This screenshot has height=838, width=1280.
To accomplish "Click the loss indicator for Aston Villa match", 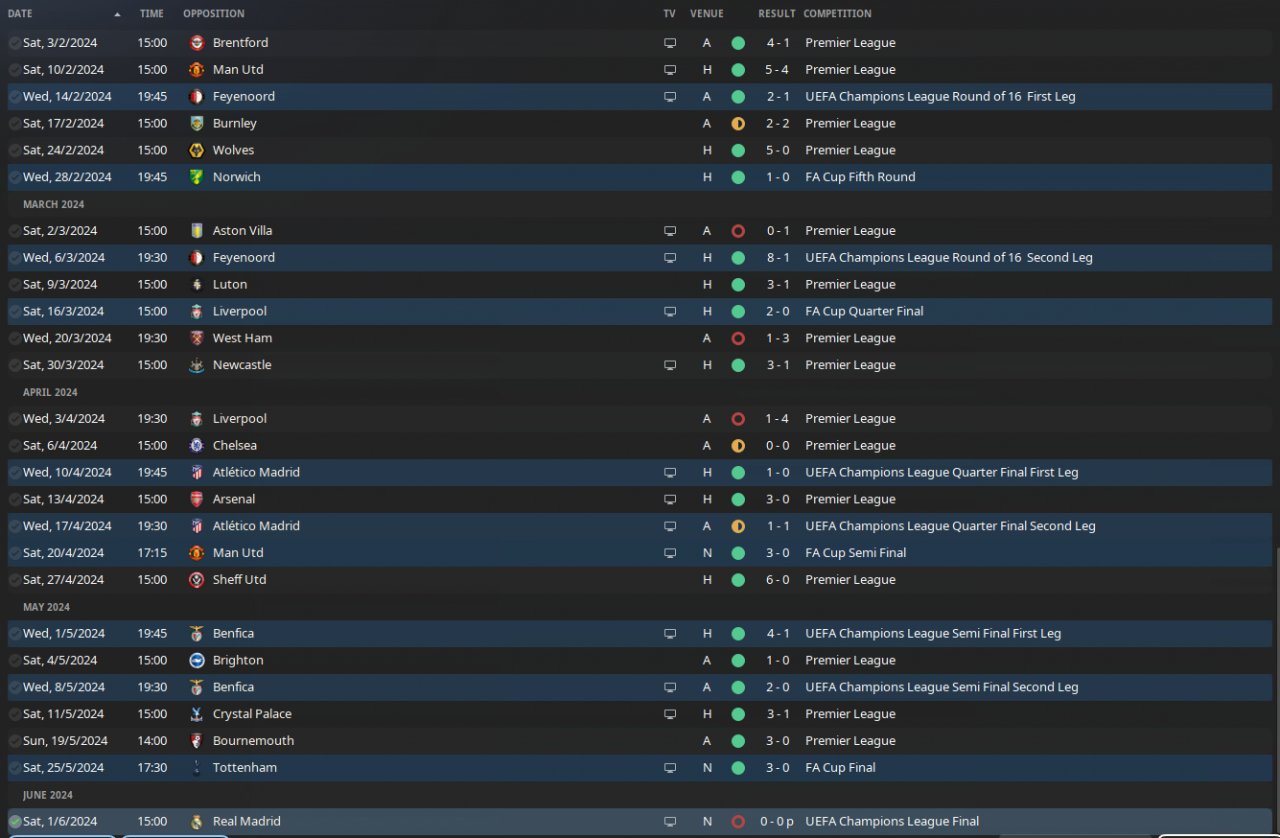I will click(738, 231).
